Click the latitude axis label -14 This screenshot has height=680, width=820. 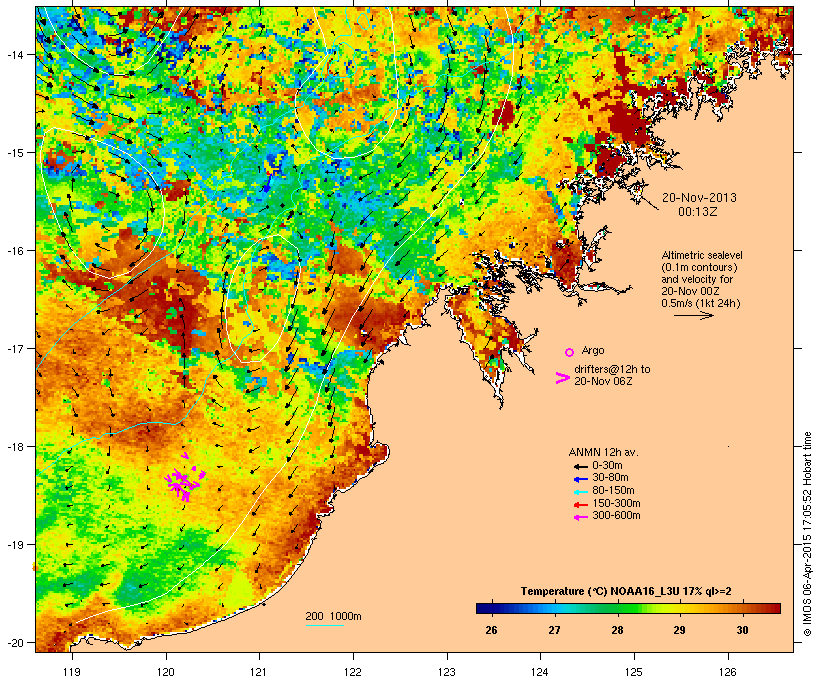coord(14,54)
